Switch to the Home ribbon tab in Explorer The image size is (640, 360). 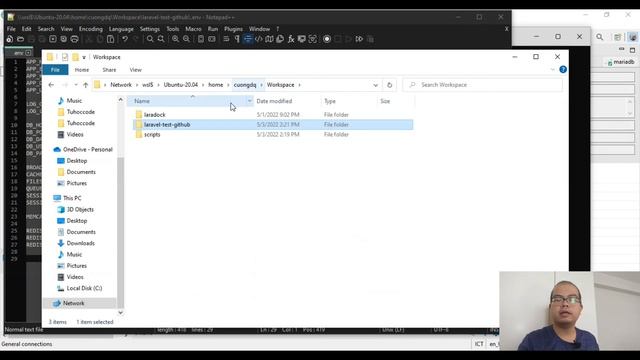click(82, 70)
